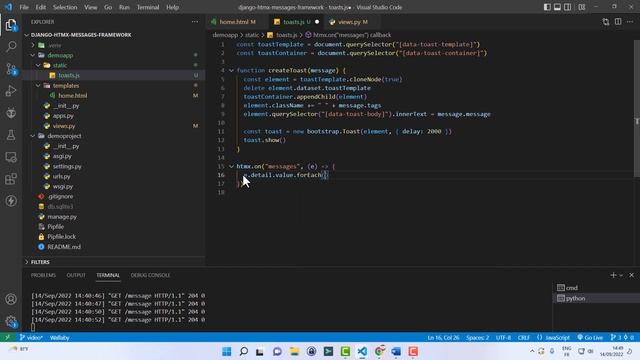
Task: Open the Help menu
Action: click(172, 7)
